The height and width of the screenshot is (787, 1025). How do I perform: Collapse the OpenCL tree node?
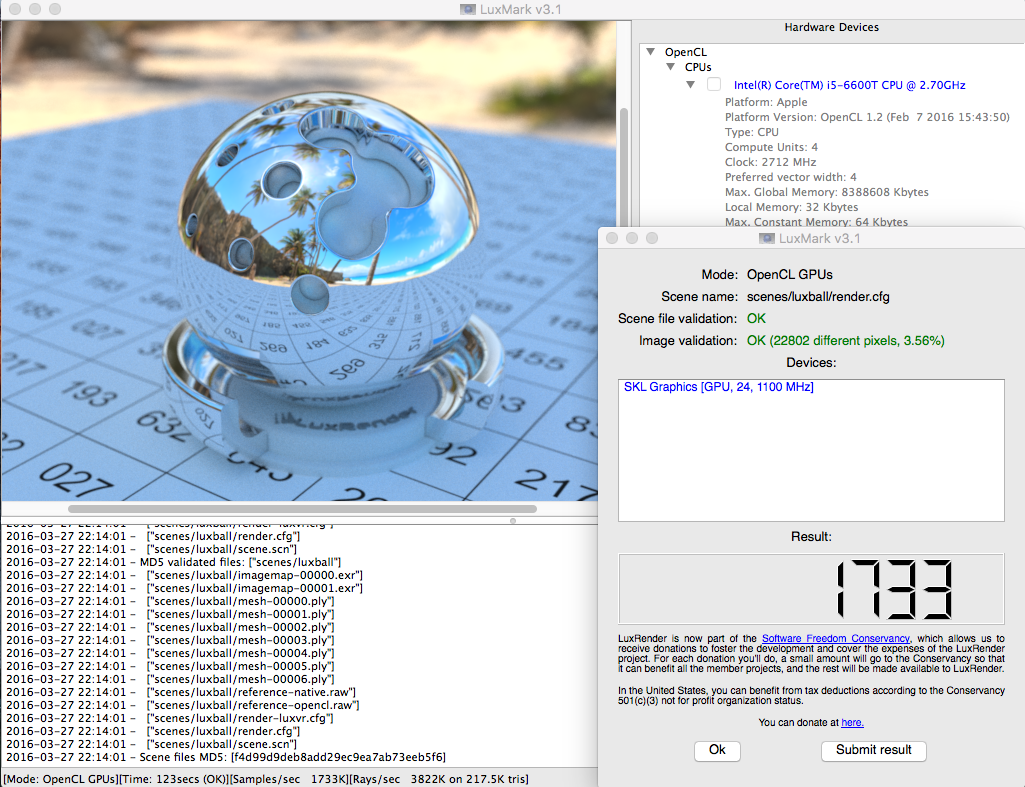[x=650, y=52]
